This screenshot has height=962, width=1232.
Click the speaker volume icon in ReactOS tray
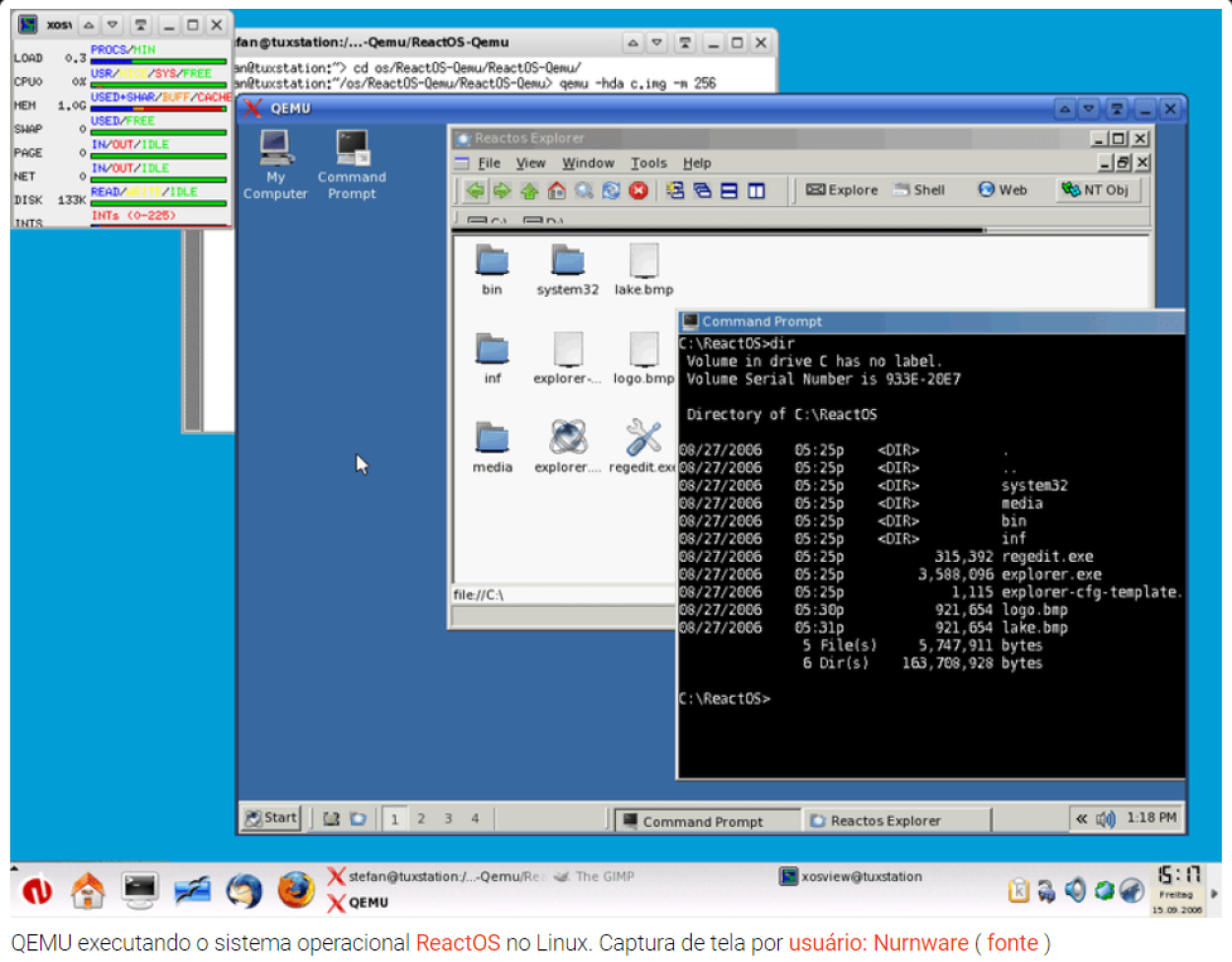tap(1106, 819)
